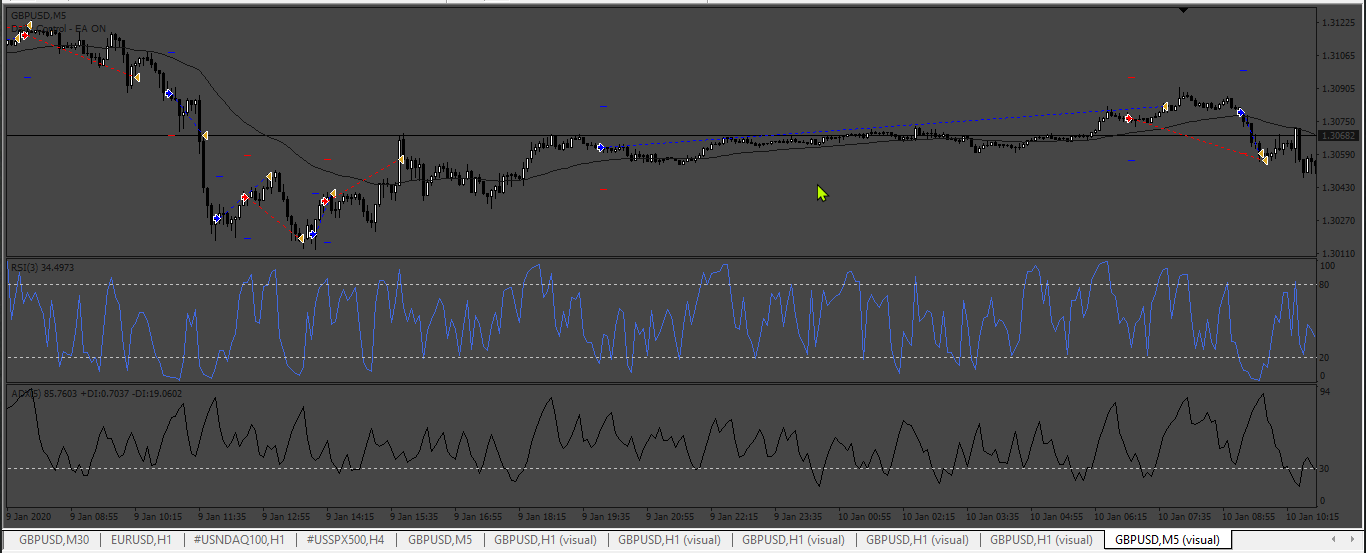Viewport: 1366px width, 553px height.
Task: Click the 1.30590 price scale label
Action: (1337, 154)
